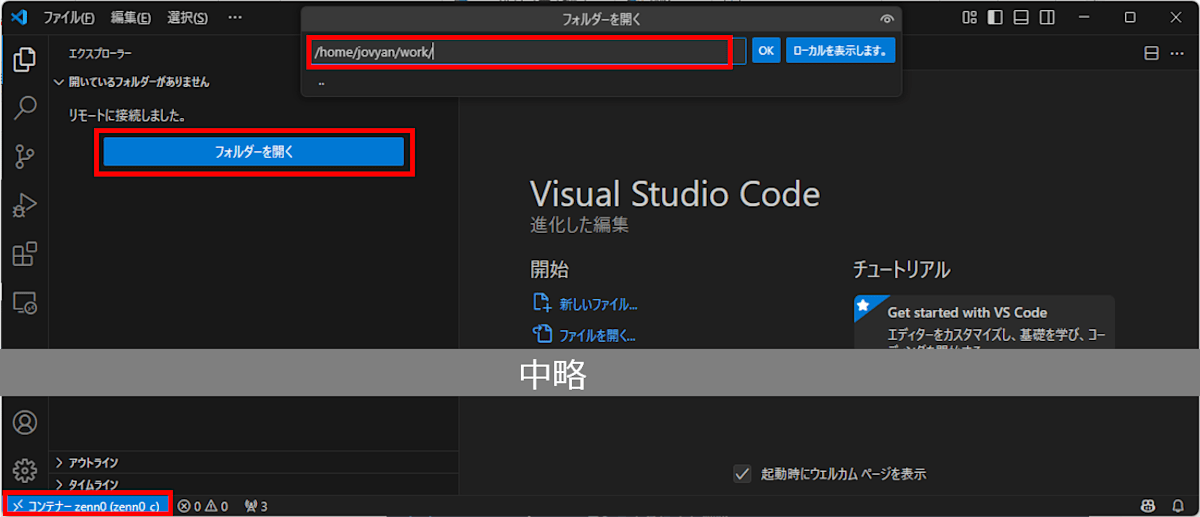Open the 選択(S) menu

[x=187, y=18]
